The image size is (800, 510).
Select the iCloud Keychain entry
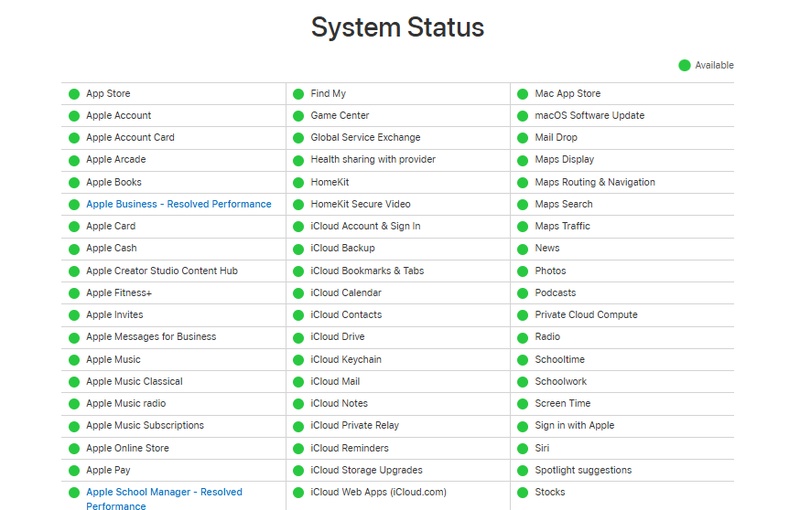[346, 360]
